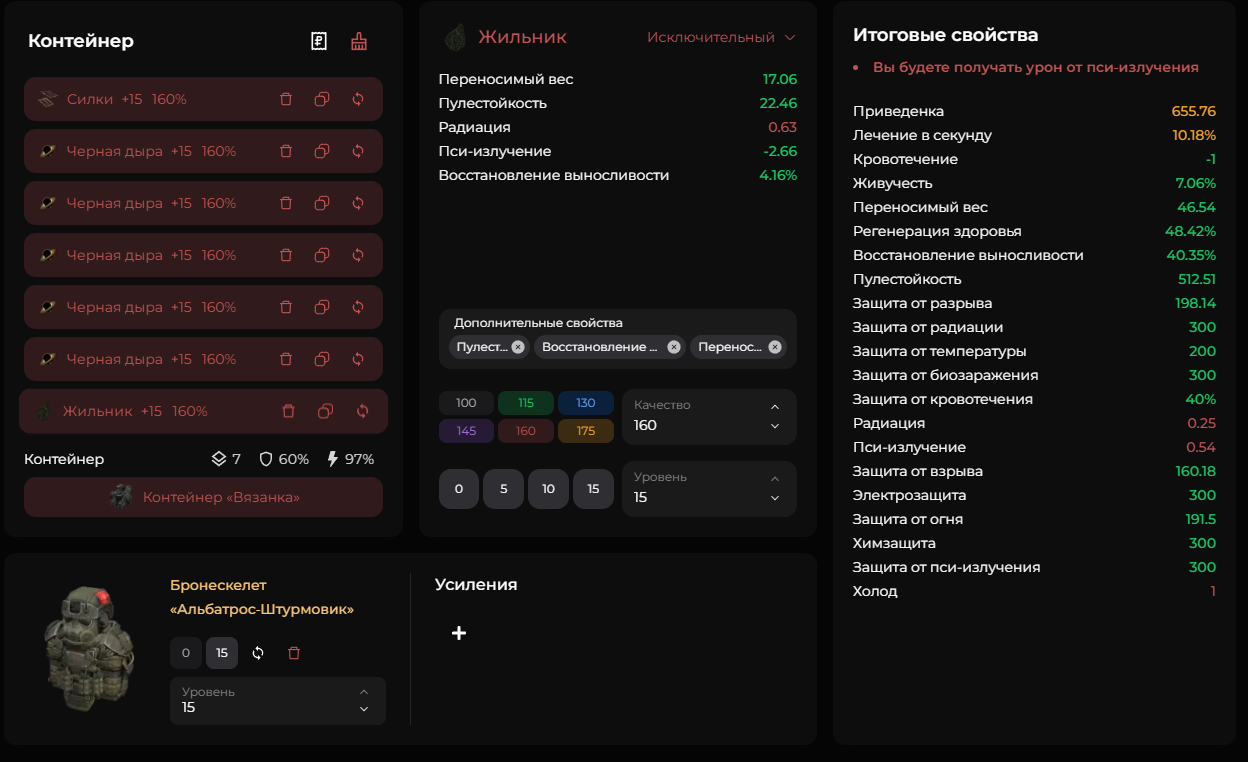Viewport: 1248px width, 762px height.
Task: Add an enhancement with the plus under Усиления
Action: 459,633
